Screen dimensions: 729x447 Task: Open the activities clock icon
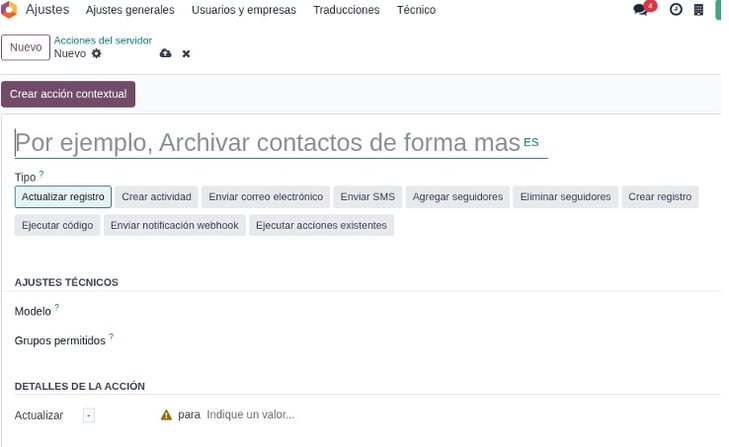coord(676,9)
